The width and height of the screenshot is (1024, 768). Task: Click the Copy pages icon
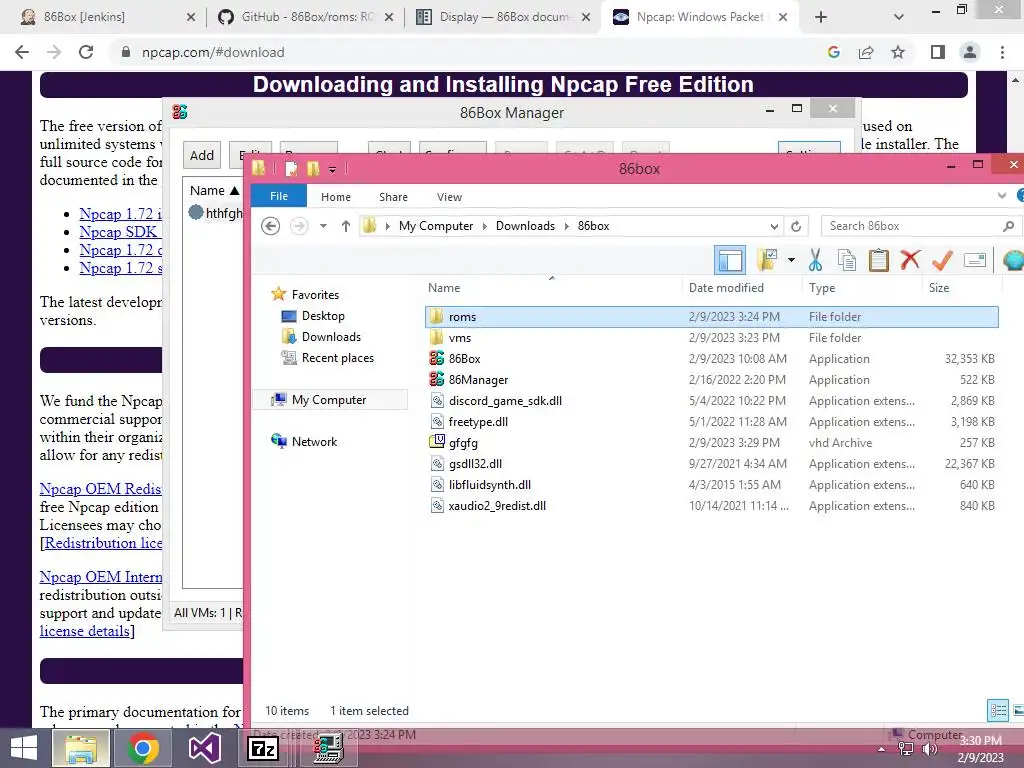(847, 260)
